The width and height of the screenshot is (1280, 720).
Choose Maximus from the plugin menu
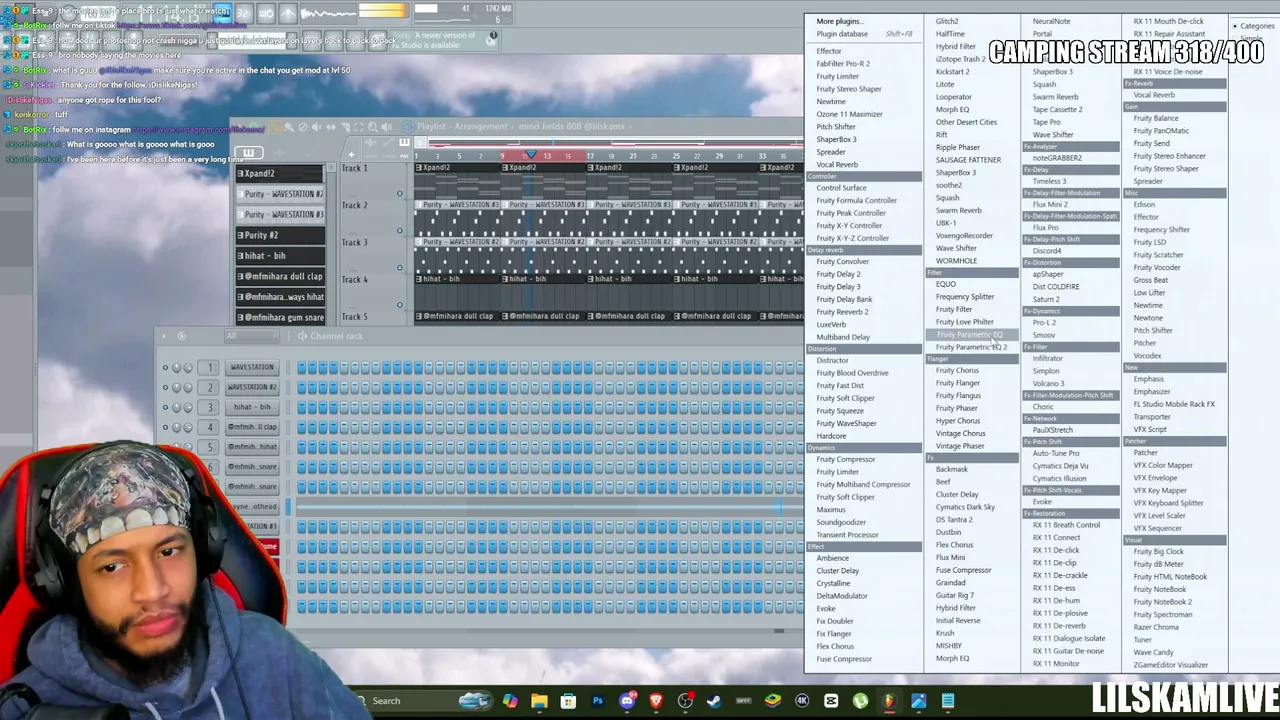click(x=831, y=510)
